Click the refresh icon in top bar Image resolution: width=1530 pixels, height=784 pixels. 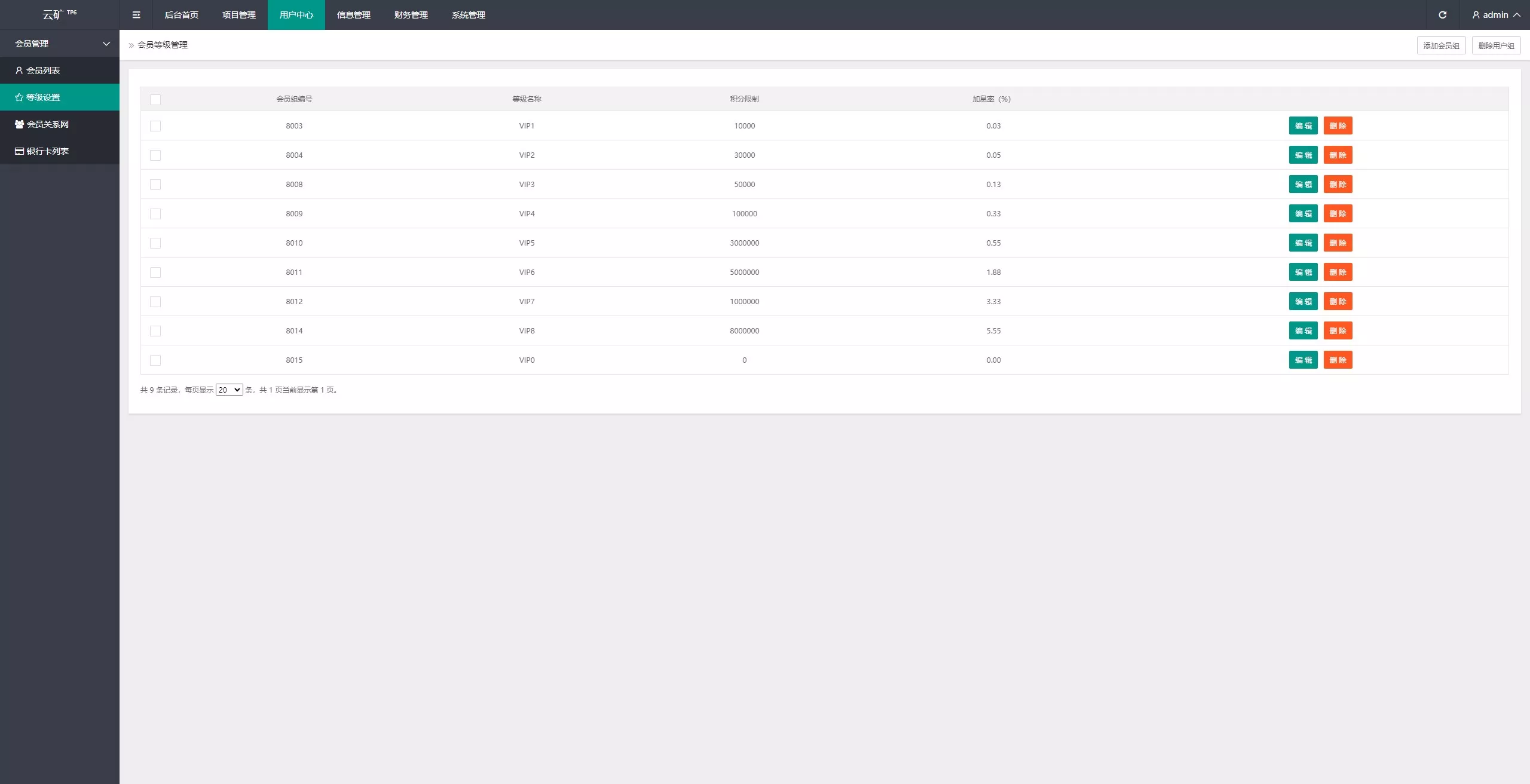tap(1442, 15)
